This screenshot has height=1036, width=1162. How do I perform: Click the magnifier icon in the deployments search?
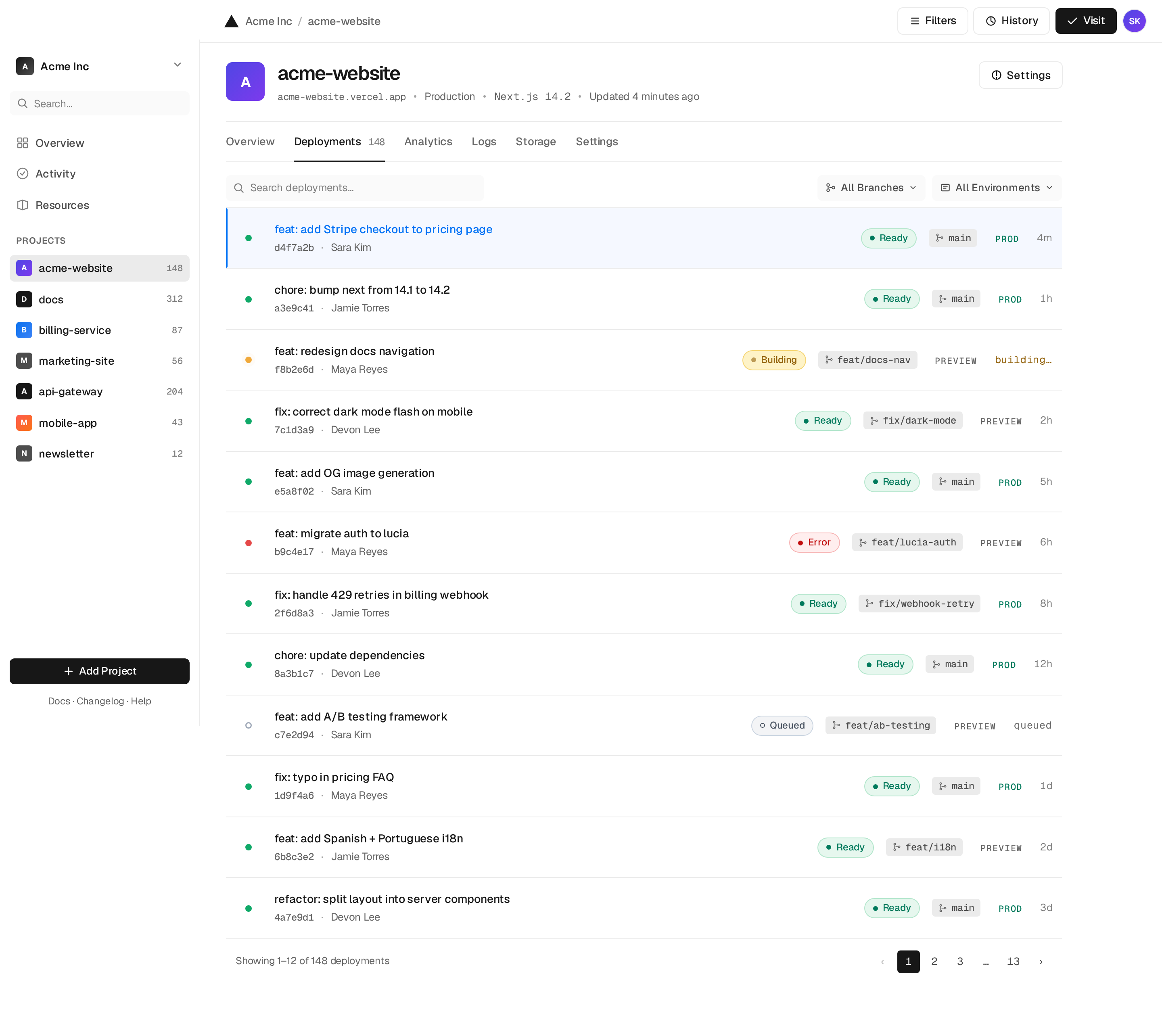[x=239, y=188]
